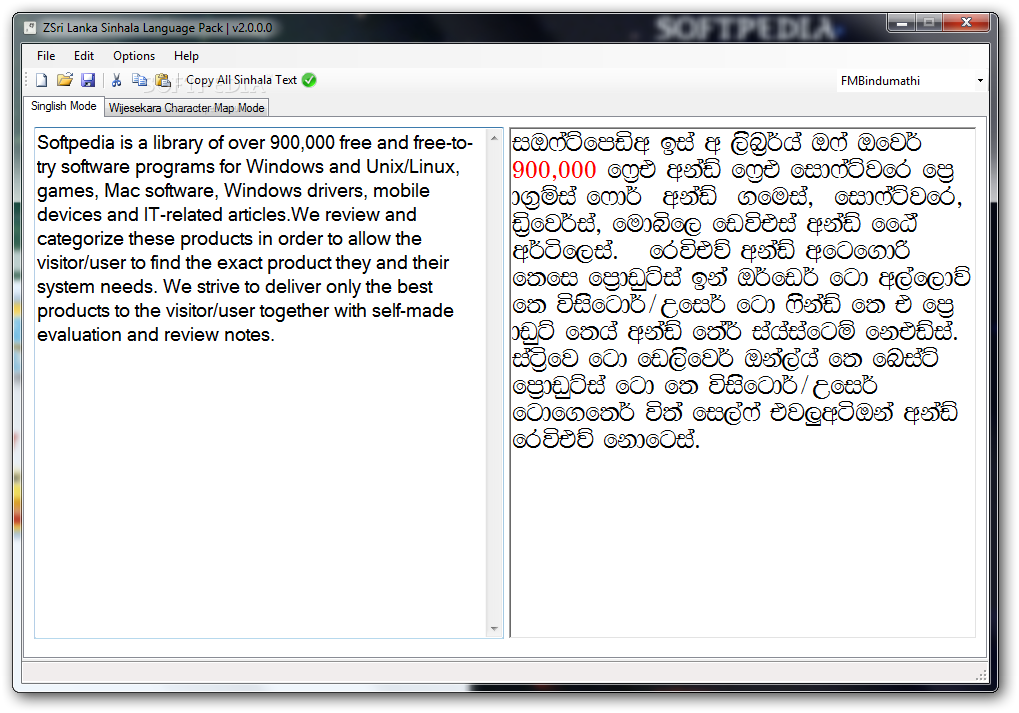Save the file with the floppy disk icon

(x=88, y=80)
